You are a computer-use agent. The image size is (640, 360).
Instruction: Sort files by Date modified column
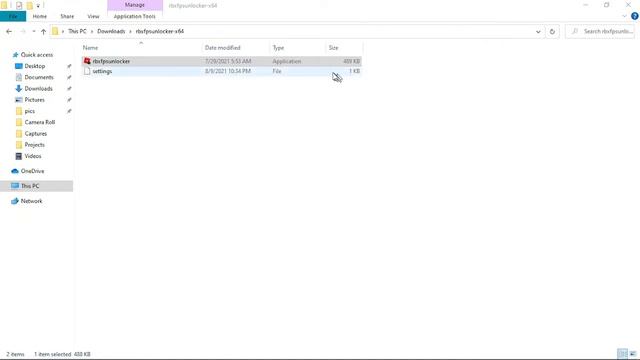pos(222,48)
